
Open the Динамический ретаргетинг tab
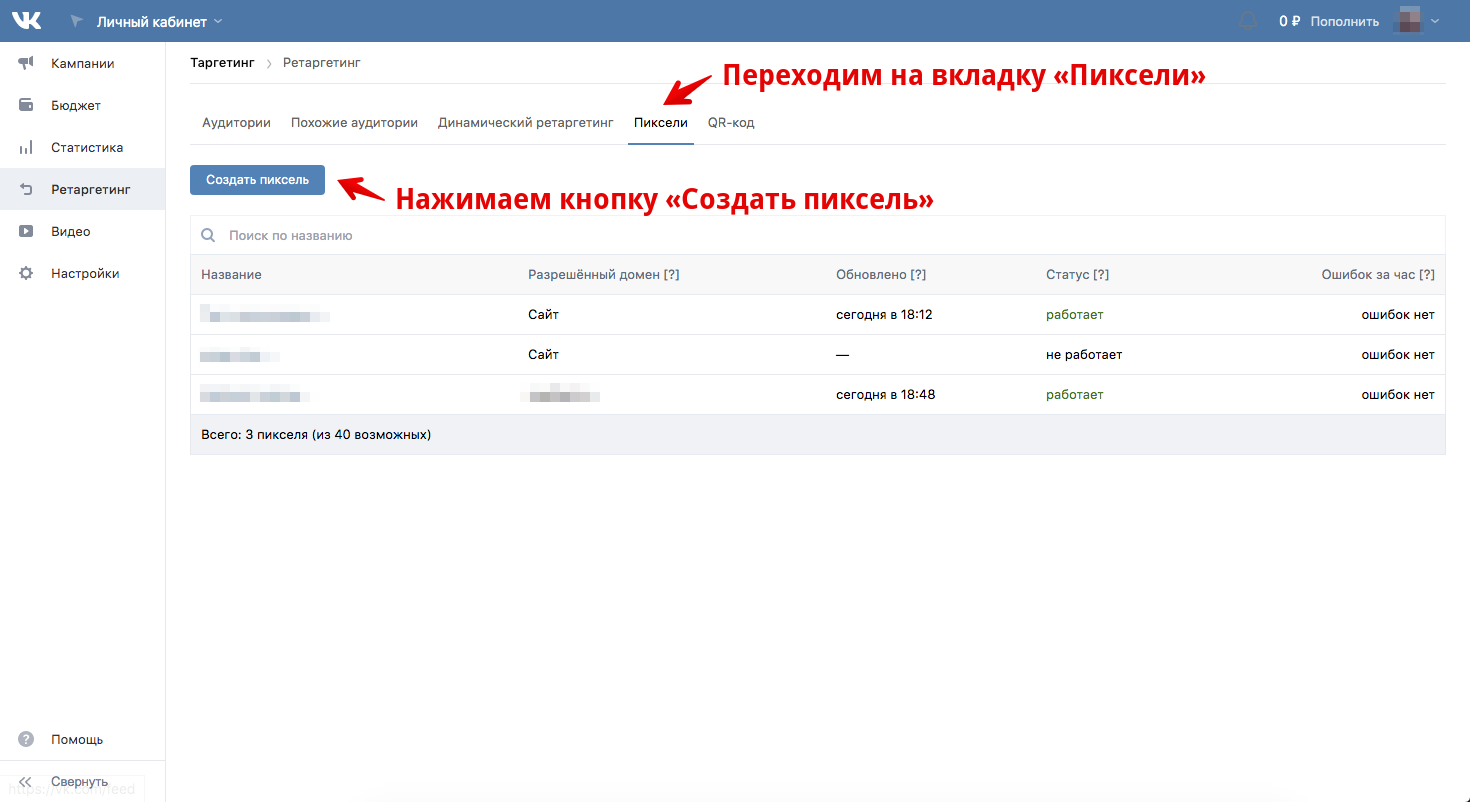coord(525,123)
